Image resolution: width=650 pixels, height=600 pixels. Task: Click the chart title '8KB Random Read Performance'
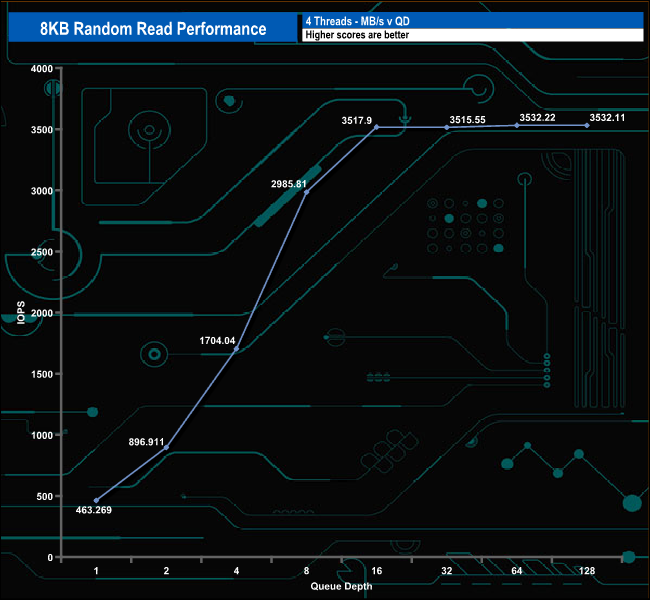(x=151, y=28)
